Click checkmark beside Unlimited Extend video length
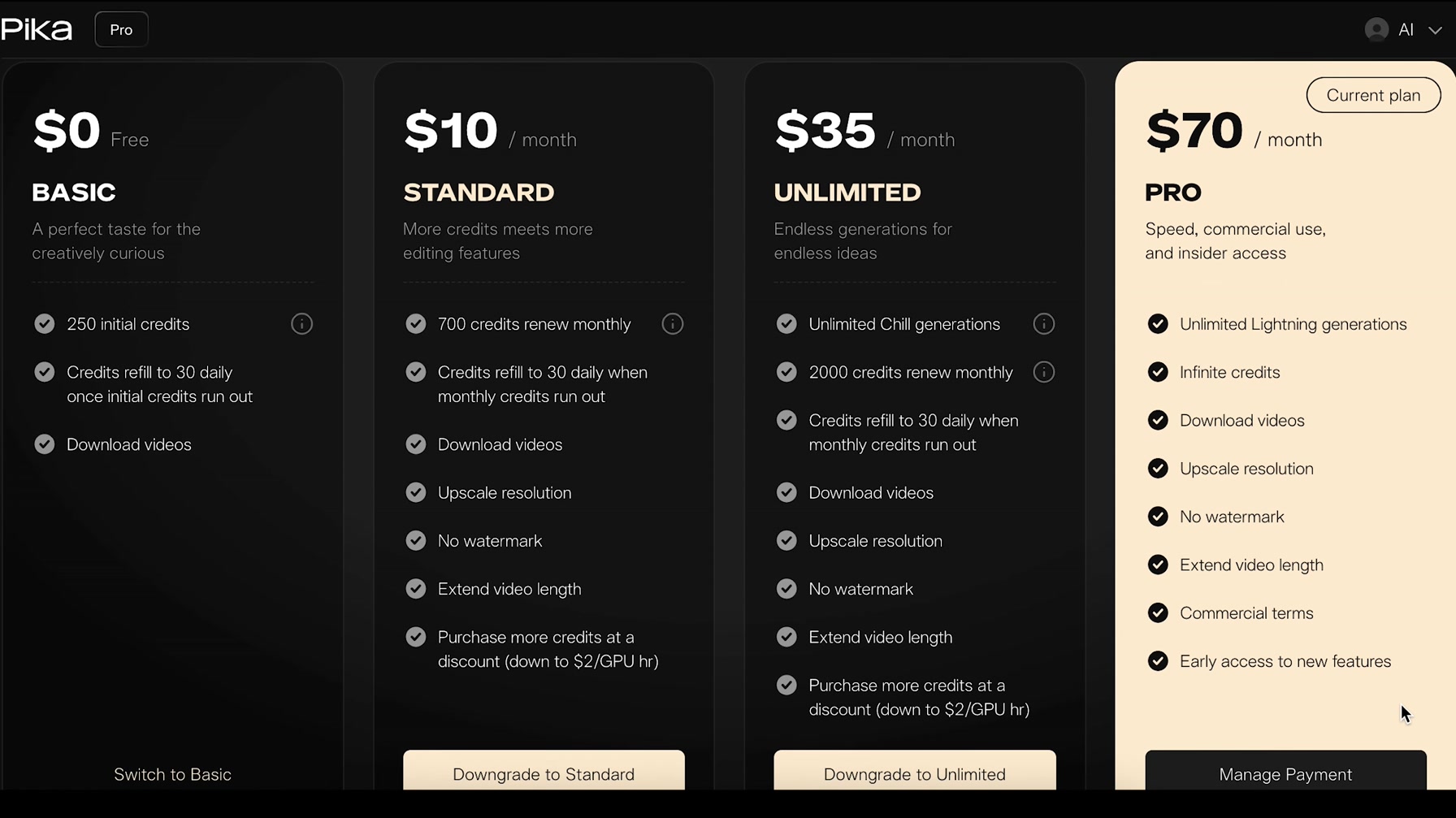The image size is (1456, 818). click(x=786, y=637)
